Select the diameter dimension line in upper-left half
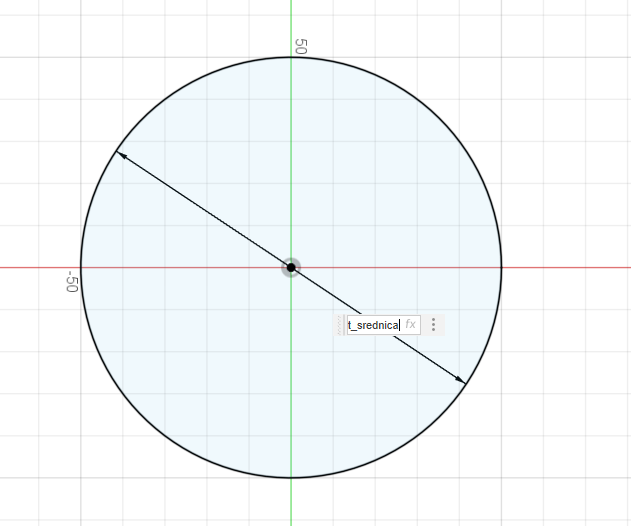Viewport: 631px width, 526px height. coord(200,207)
